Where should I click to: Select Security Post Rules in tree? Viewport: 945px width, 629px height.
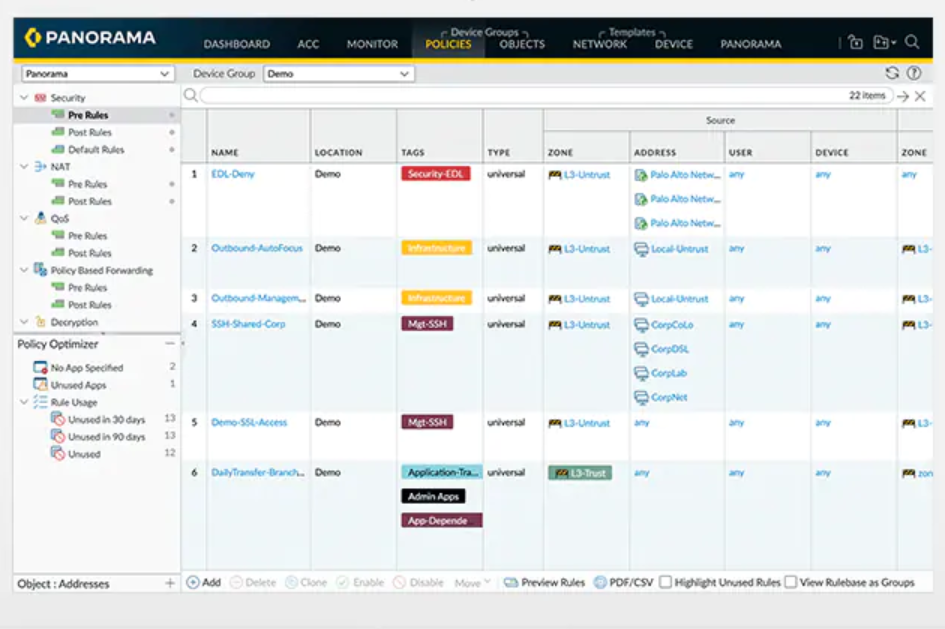pyautogui.click(x=90, y=132)
